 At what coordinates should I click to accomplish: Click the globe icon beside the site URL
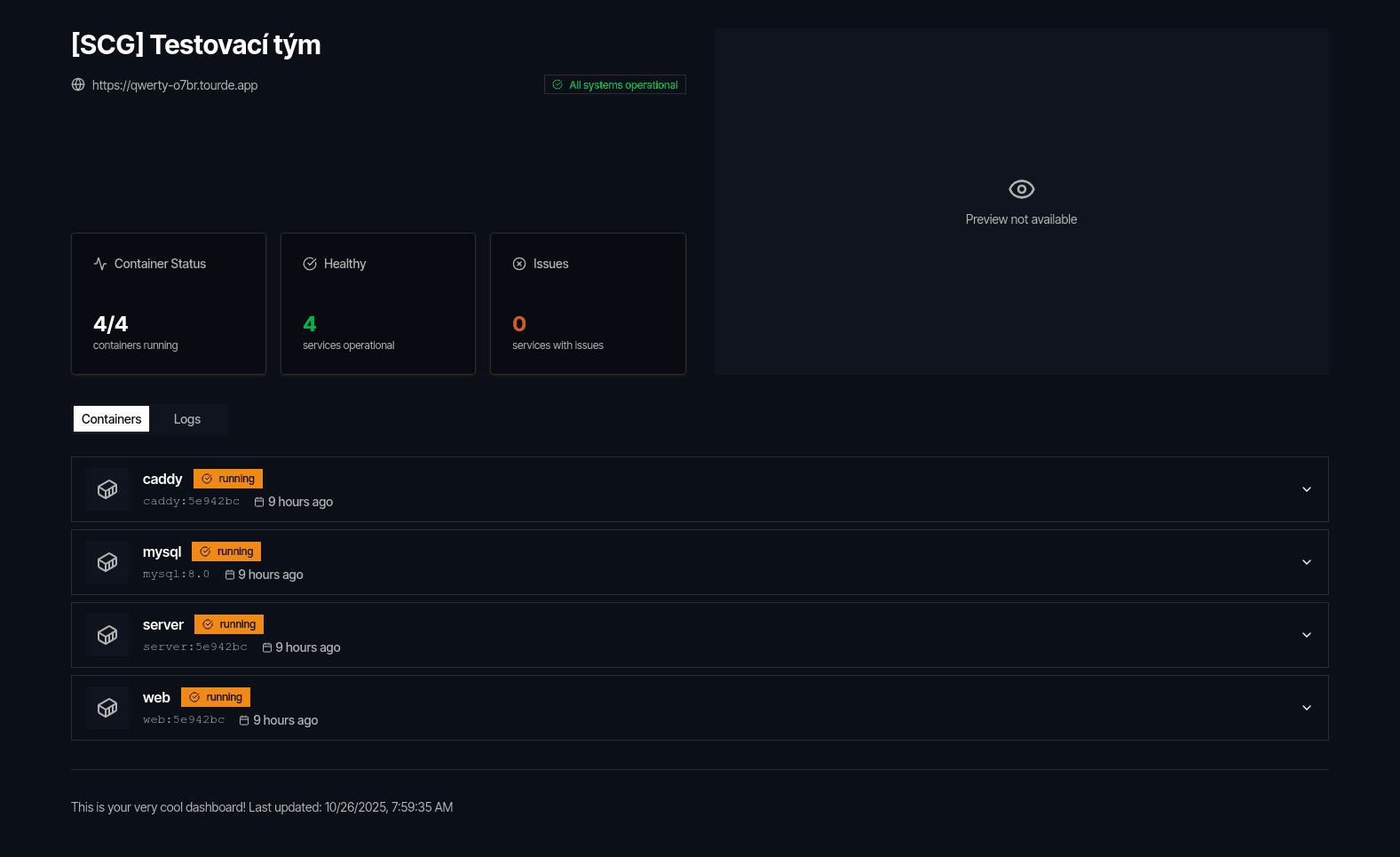click(78, 85)
